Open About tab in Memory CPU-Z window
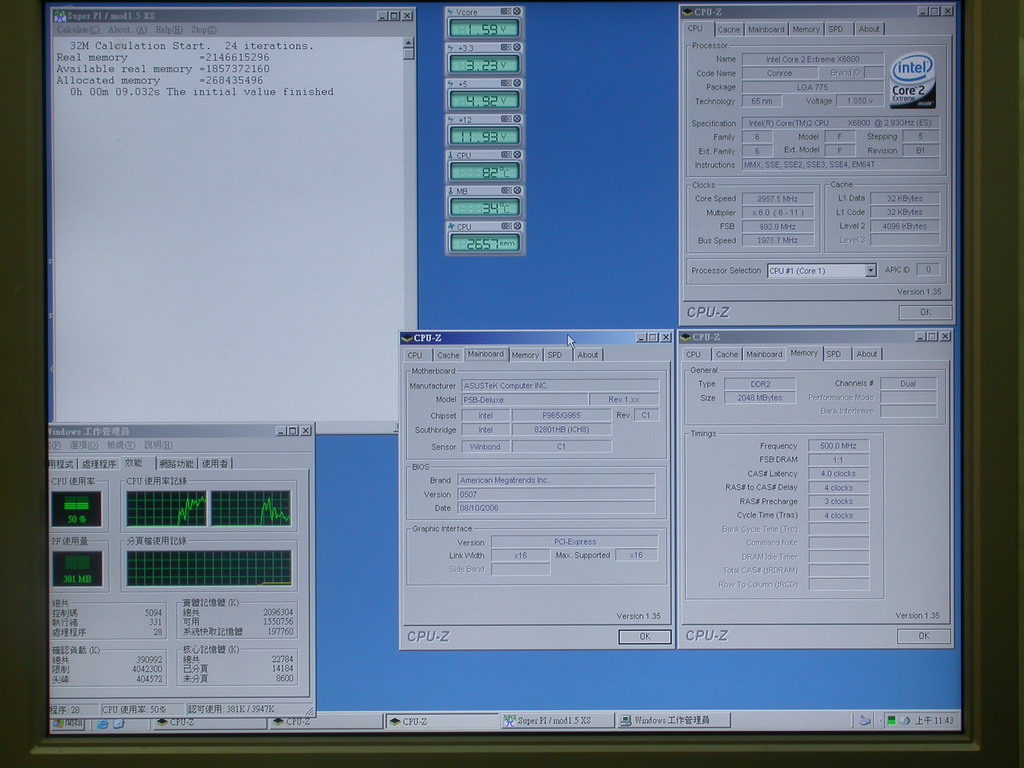 pos(866,354)
